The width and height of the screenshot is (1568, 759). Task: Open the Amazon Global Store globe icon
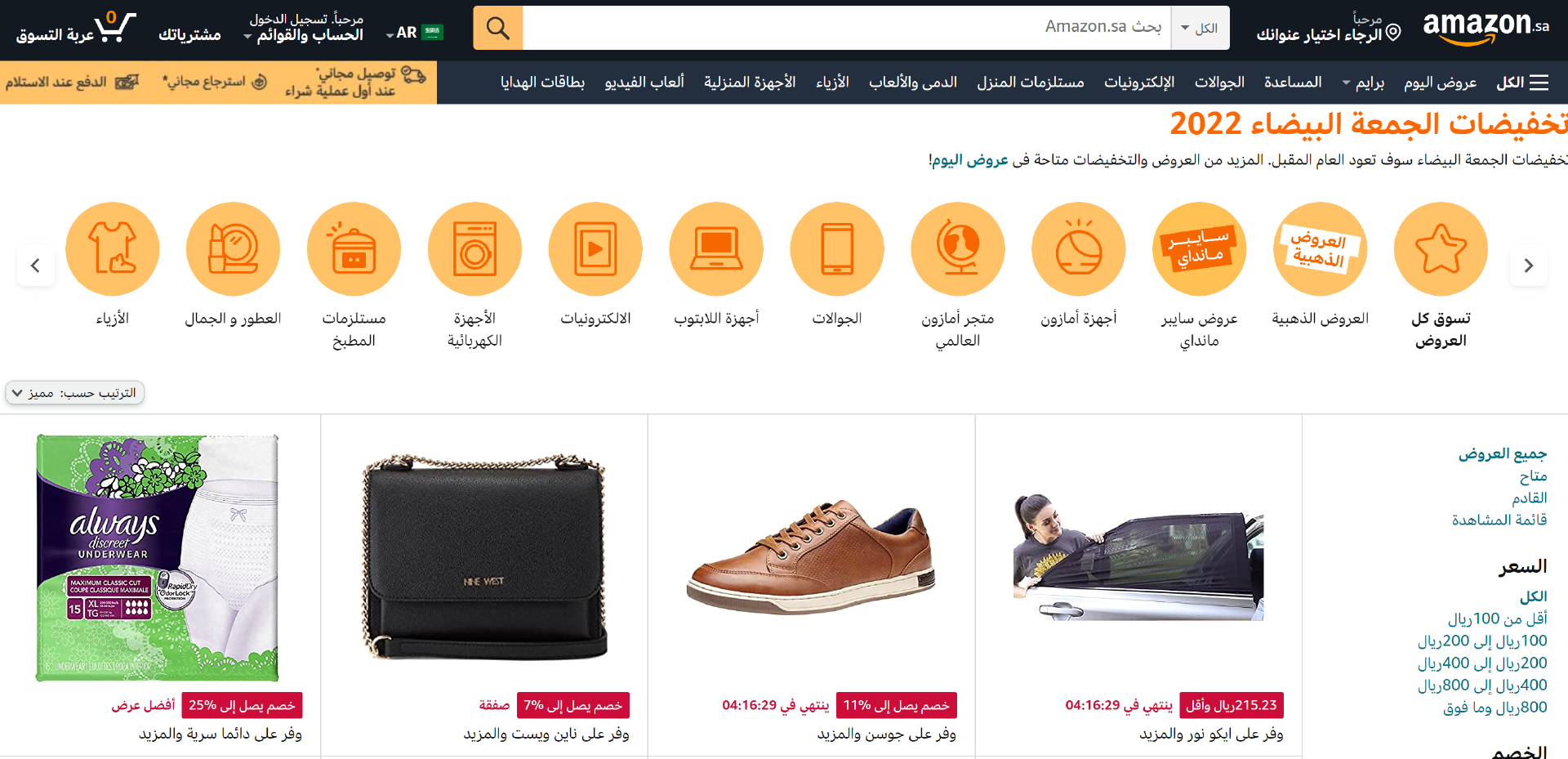958,249
